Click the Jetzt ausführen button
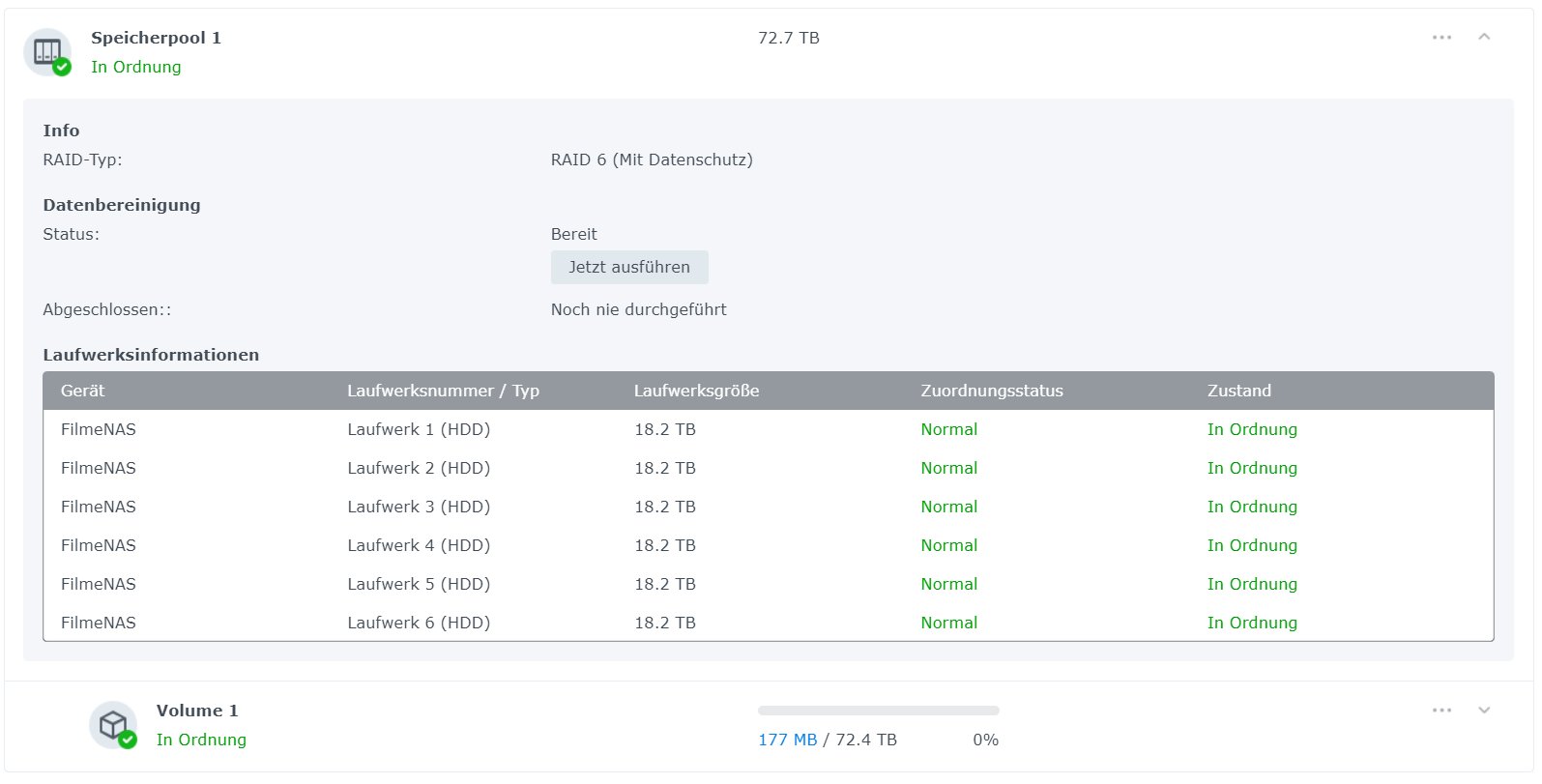The width and height of the screenshot is (1542, 784). pyautogui.click(x=629, y=268)
